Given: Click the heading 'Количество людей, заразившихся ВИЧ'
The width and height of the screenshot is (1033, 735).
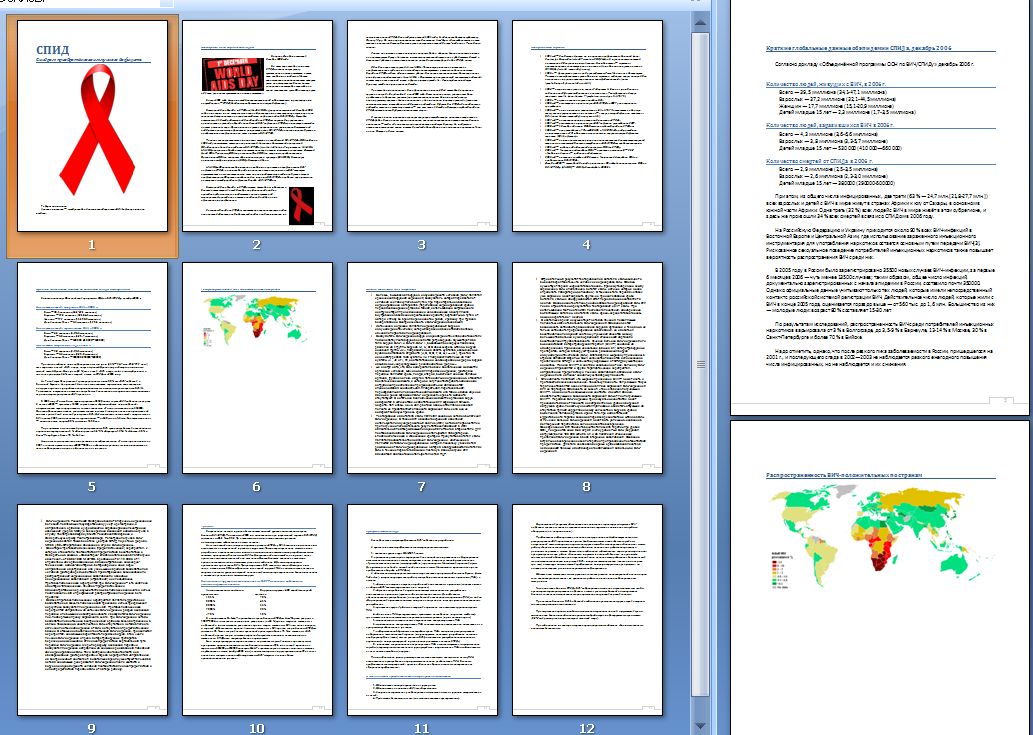Looking at the screenshot, I should pos(829,124).
